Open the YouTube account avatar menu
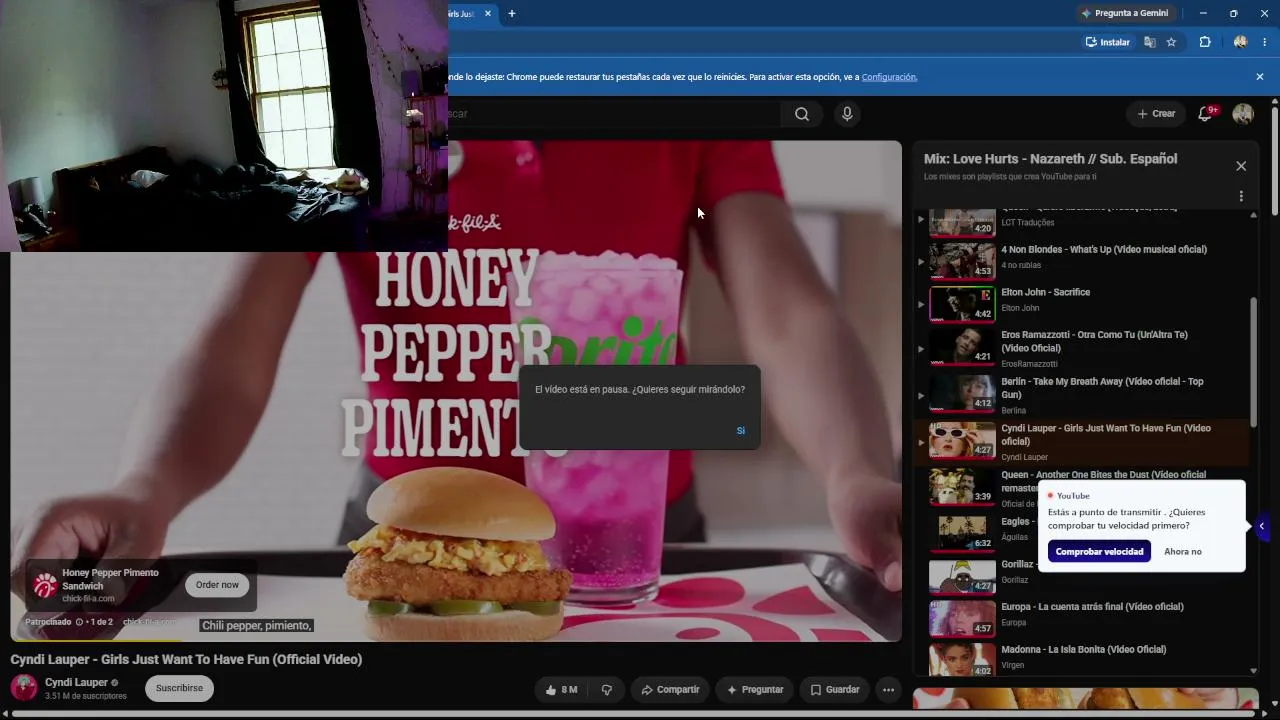Image resolution: width=1280 pixels, height=720 pixels. (x=1243, y=114)
